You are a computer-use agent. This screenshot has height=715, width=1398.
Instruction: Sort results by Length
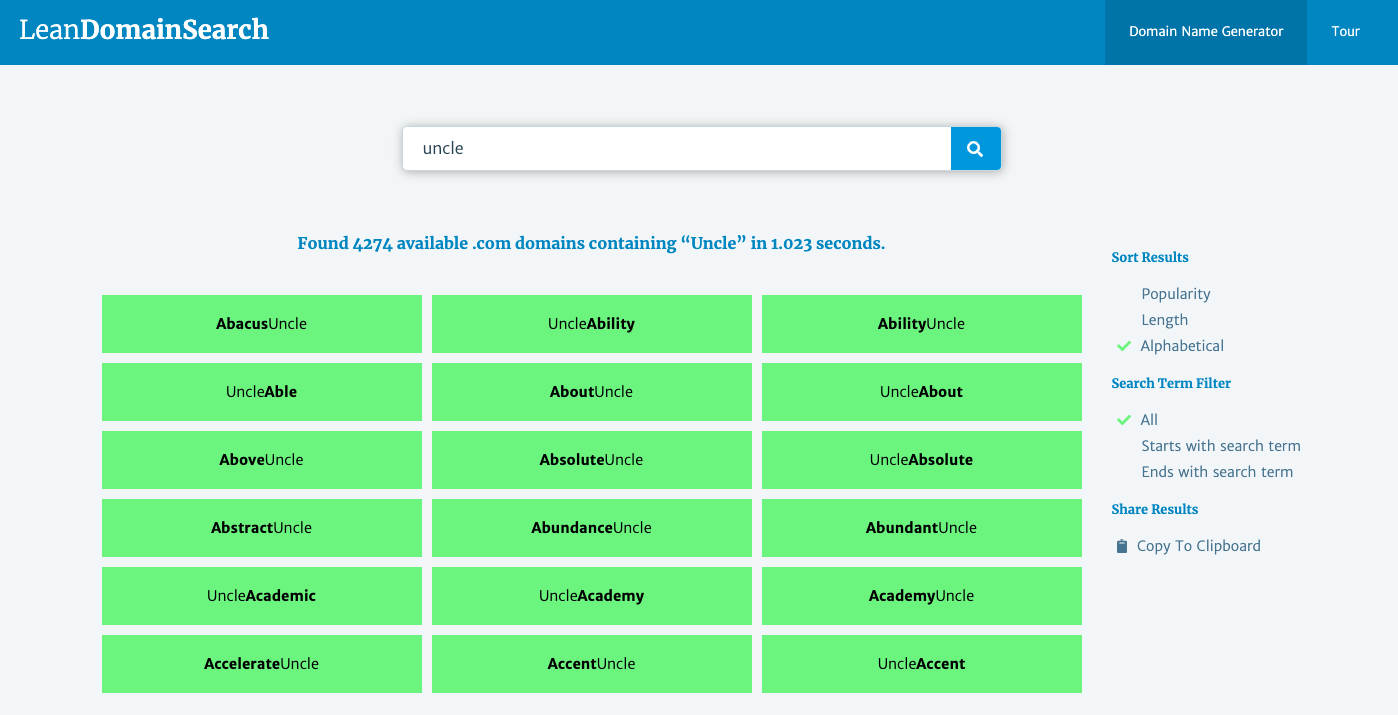(1165, 320)
